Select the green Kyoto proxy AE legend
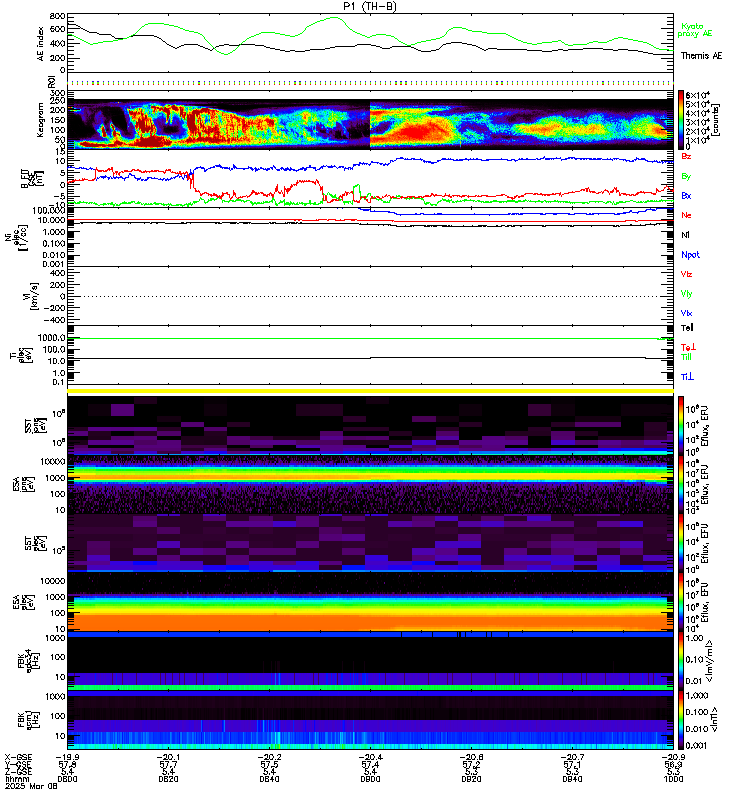Viewport: 750px width, 800px height. pos(694,30)
